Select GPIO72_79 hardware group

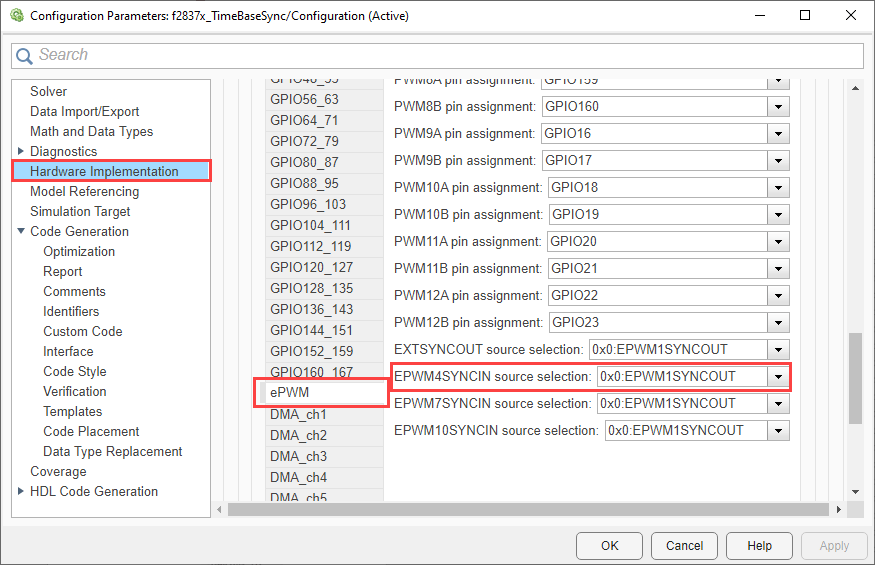pos(324,141)
